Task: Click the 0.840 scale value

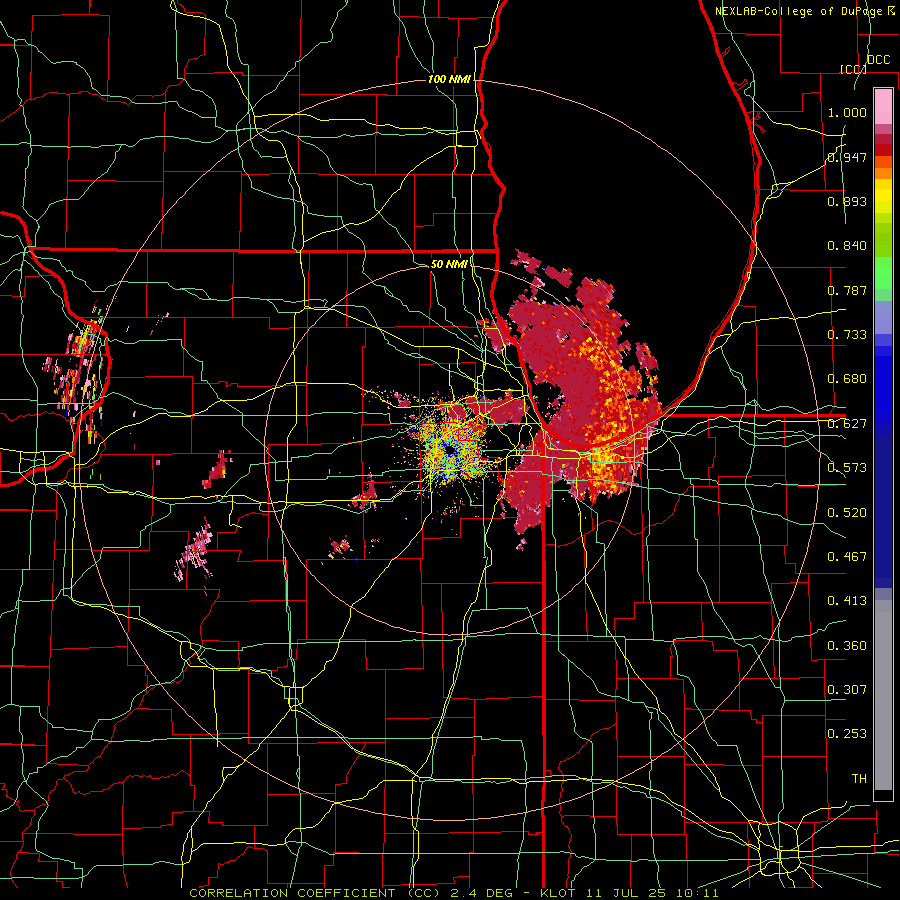Action: coord(847,246)
